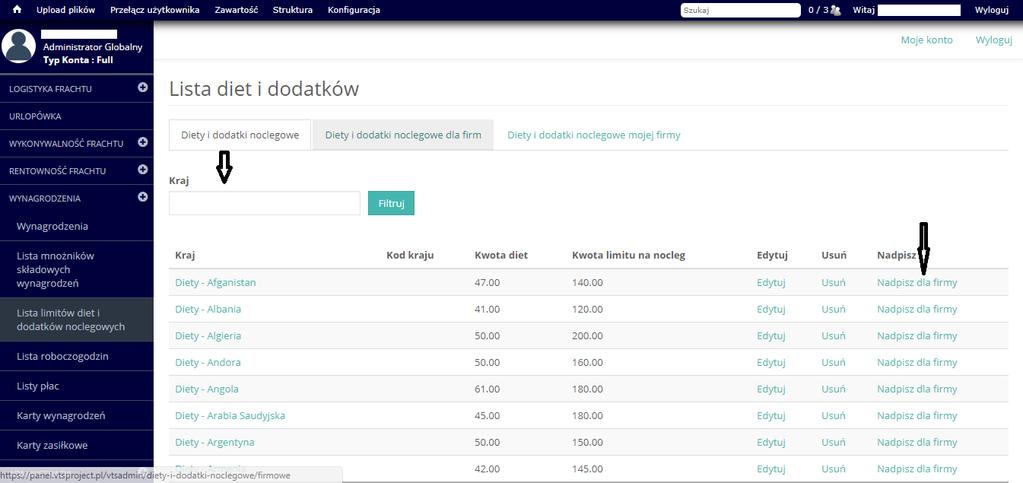The image size is (1023, 483).
Task: Click the Filtruj button
Action: click(391, 203)
